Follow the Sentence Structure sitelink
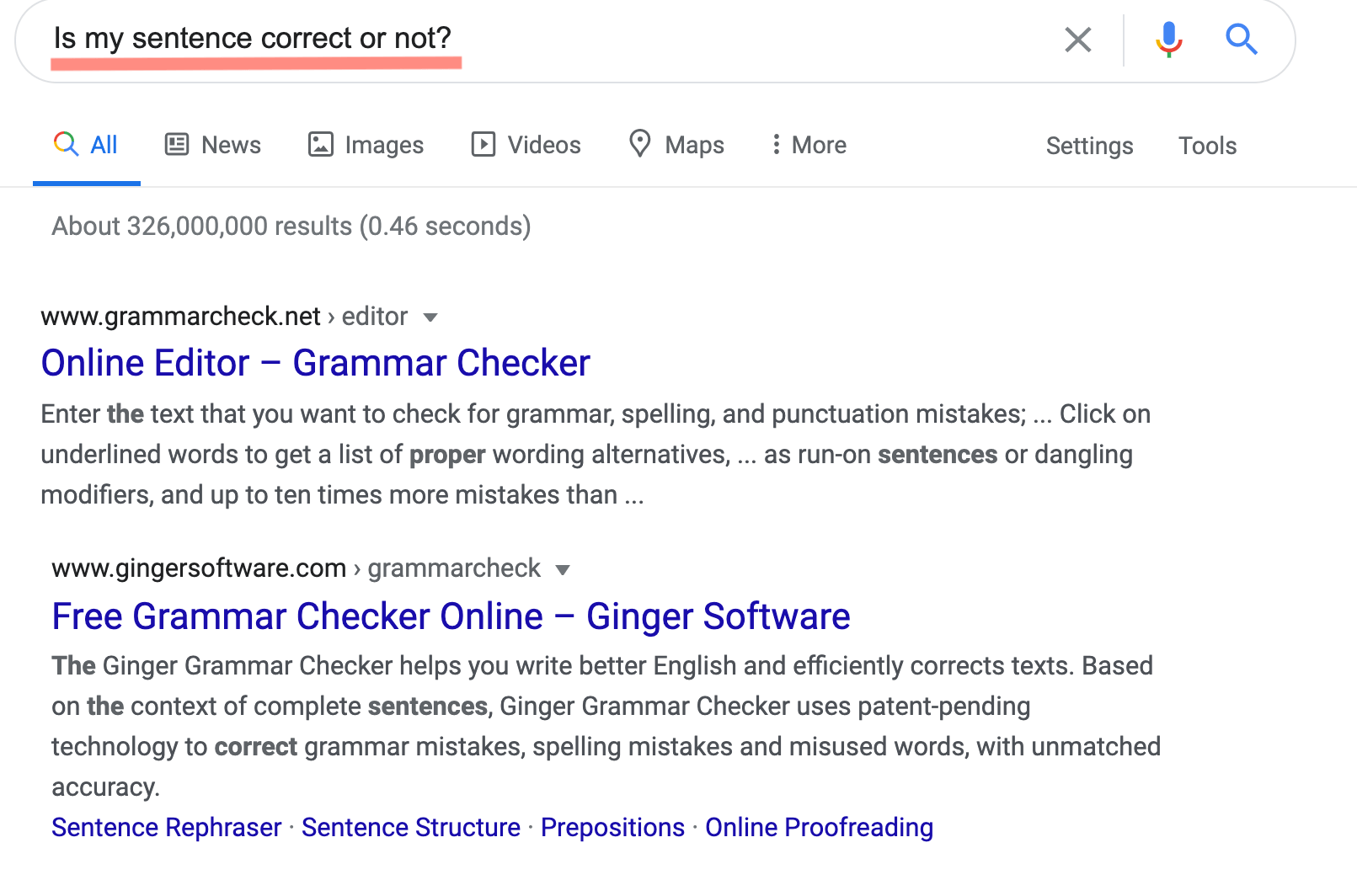The width and height of the screenshot is (1357, 896). [x=411, y=827]
